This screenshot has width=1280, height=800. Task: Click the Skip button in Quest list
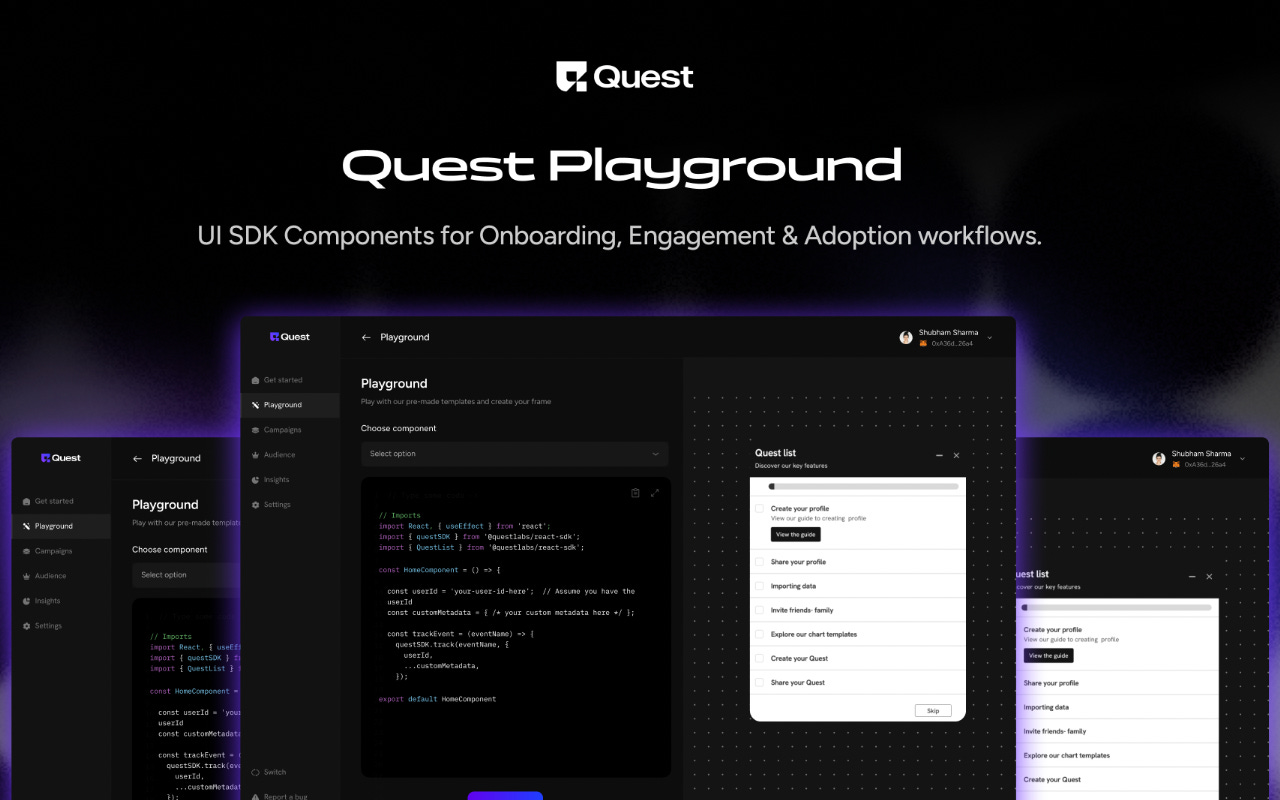pyautogui.click(x=933, y=710)
